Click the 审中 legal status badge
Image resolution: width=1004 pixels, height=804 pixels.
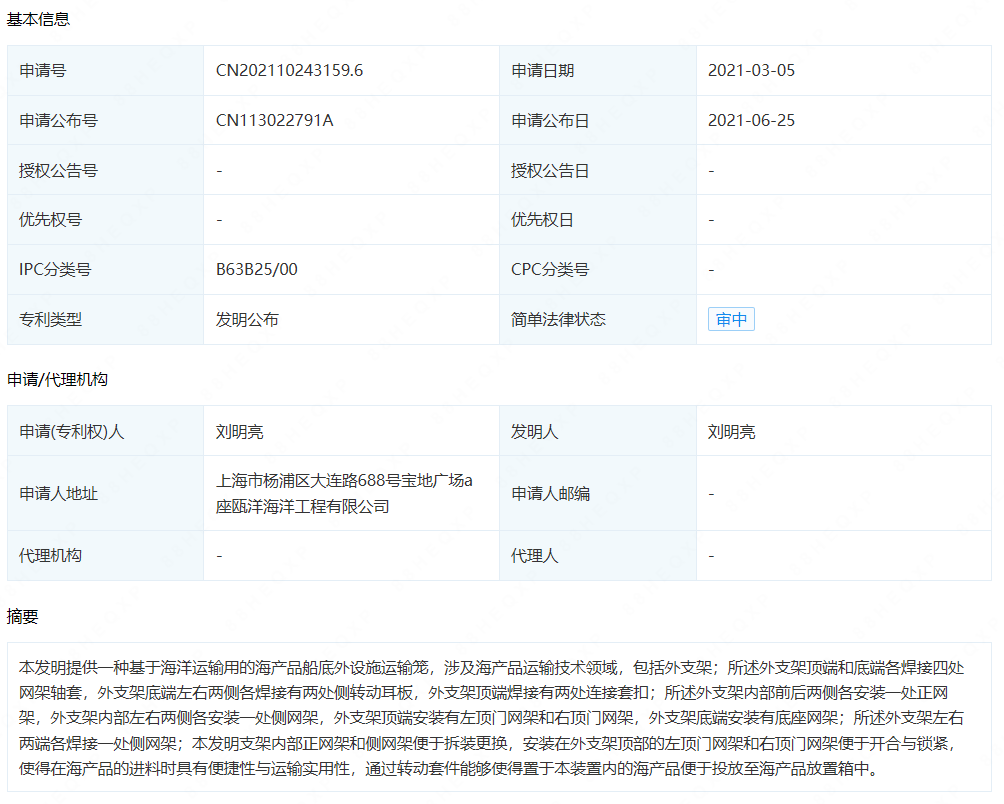click(731, 319)
